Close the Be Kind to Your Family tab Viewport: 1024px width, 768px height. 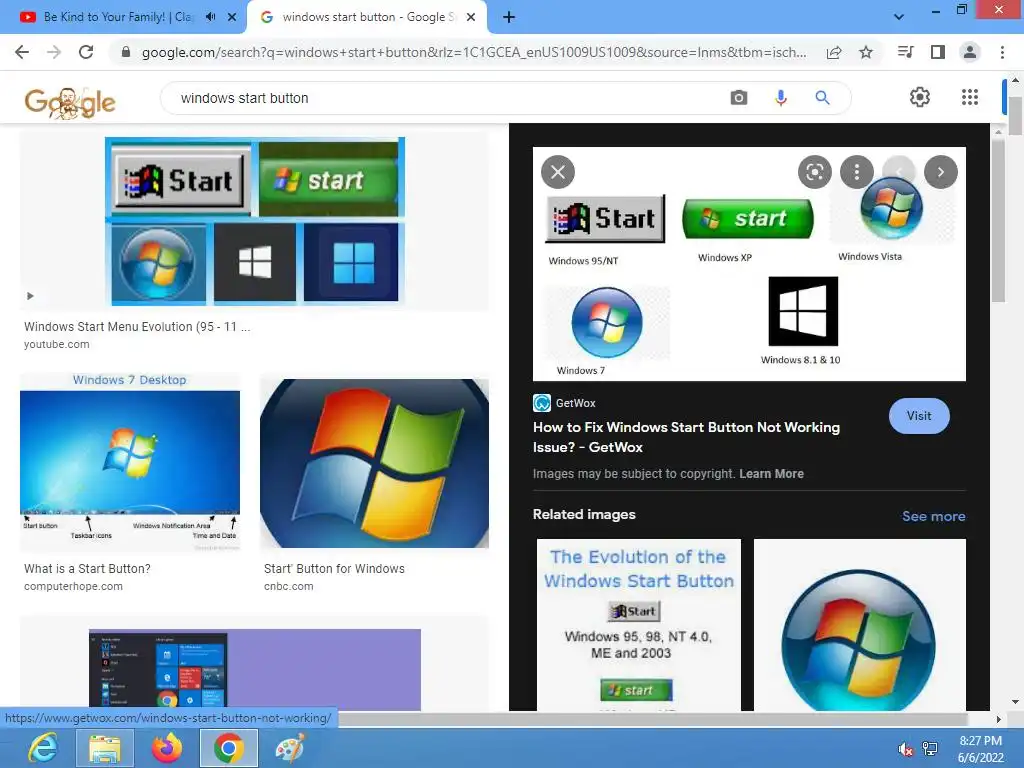(x=232, y=17)
